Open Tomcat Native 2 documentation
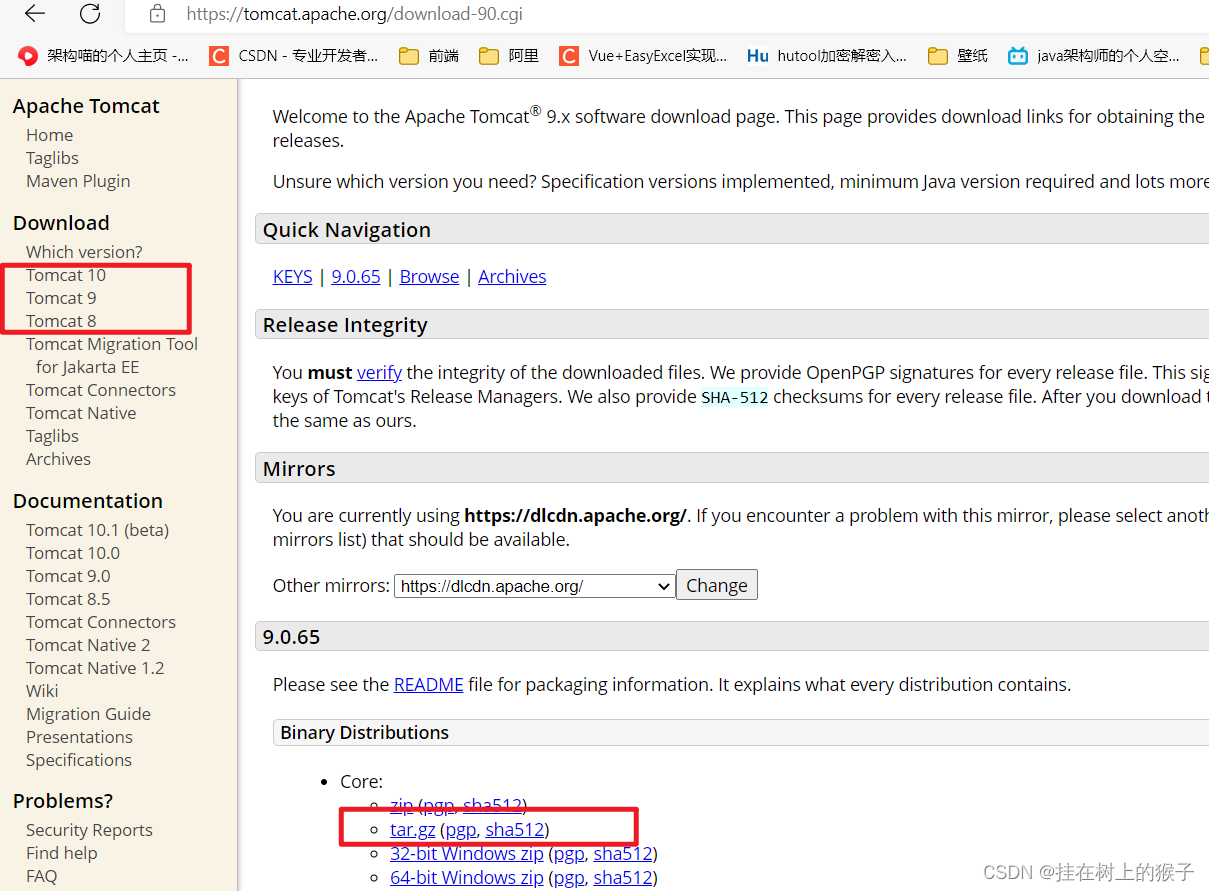1209x891 pixels. pos(88,645)
